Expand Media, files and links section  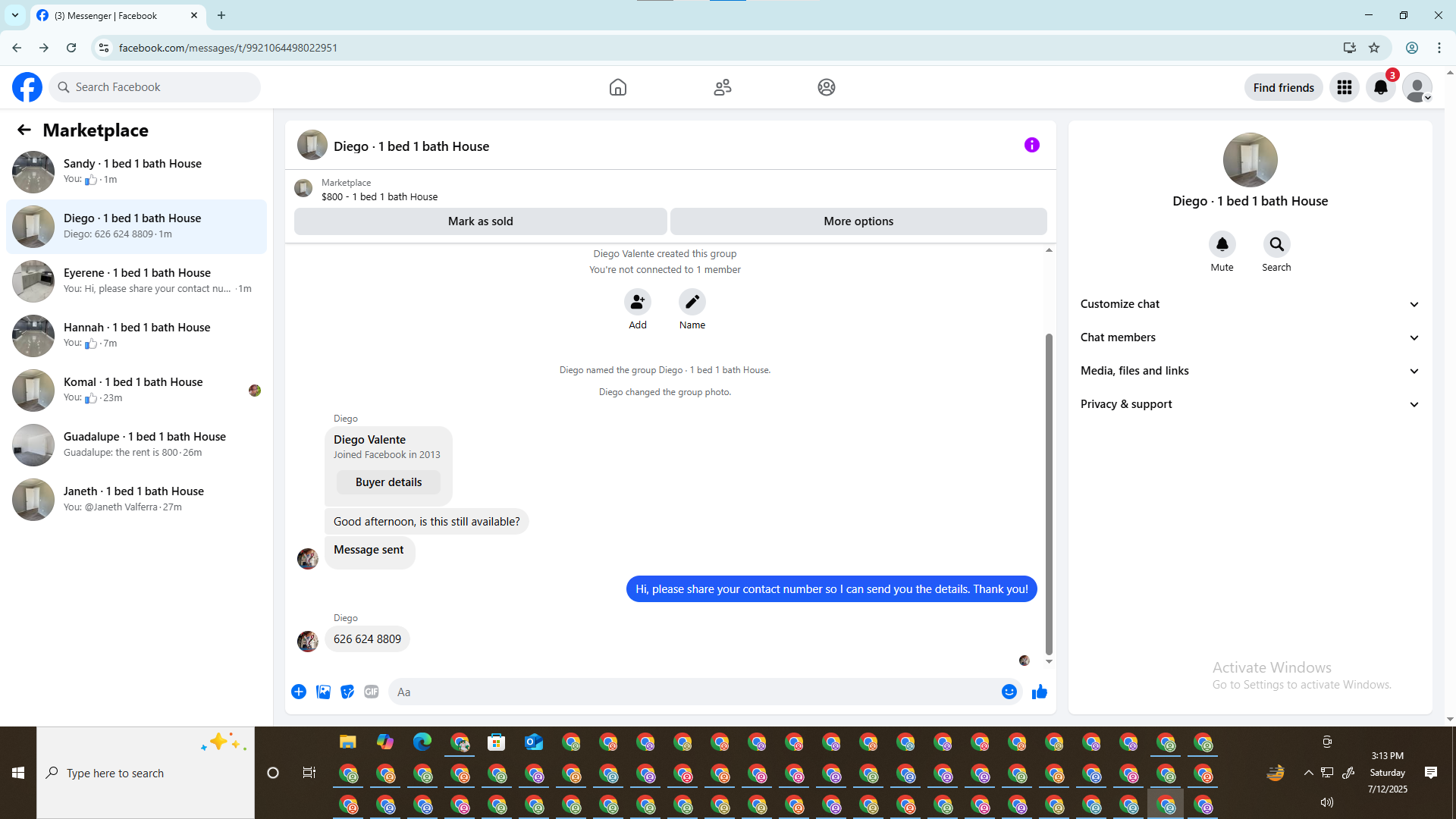point(1249,371)
